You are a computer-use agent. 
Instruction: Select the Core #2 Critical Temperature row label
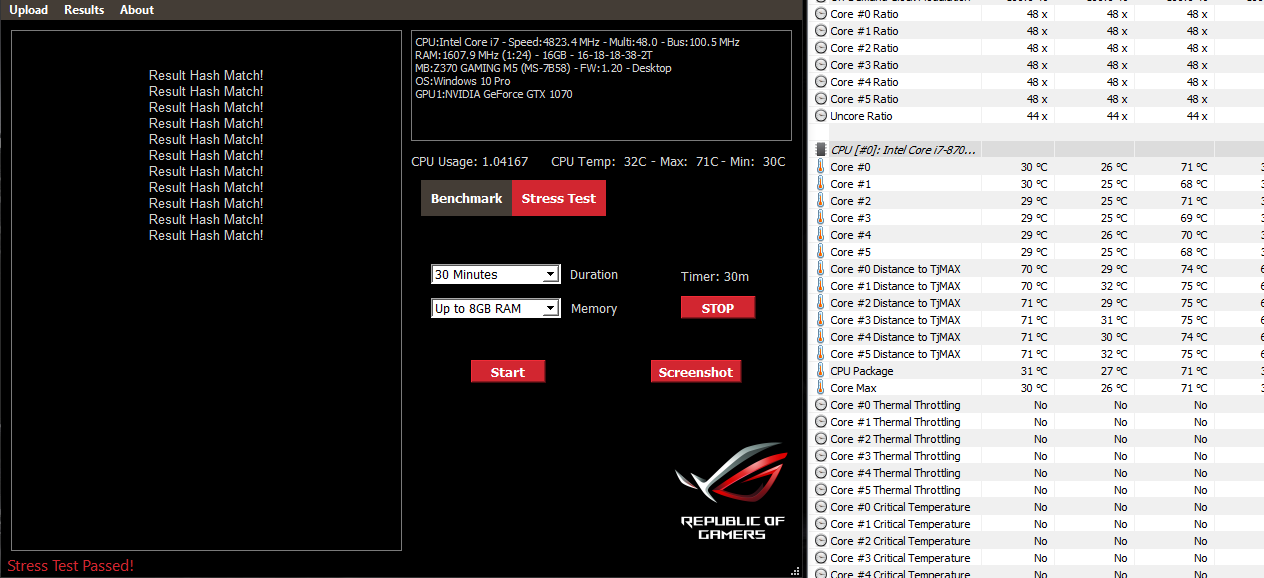[x=900, y=541]
